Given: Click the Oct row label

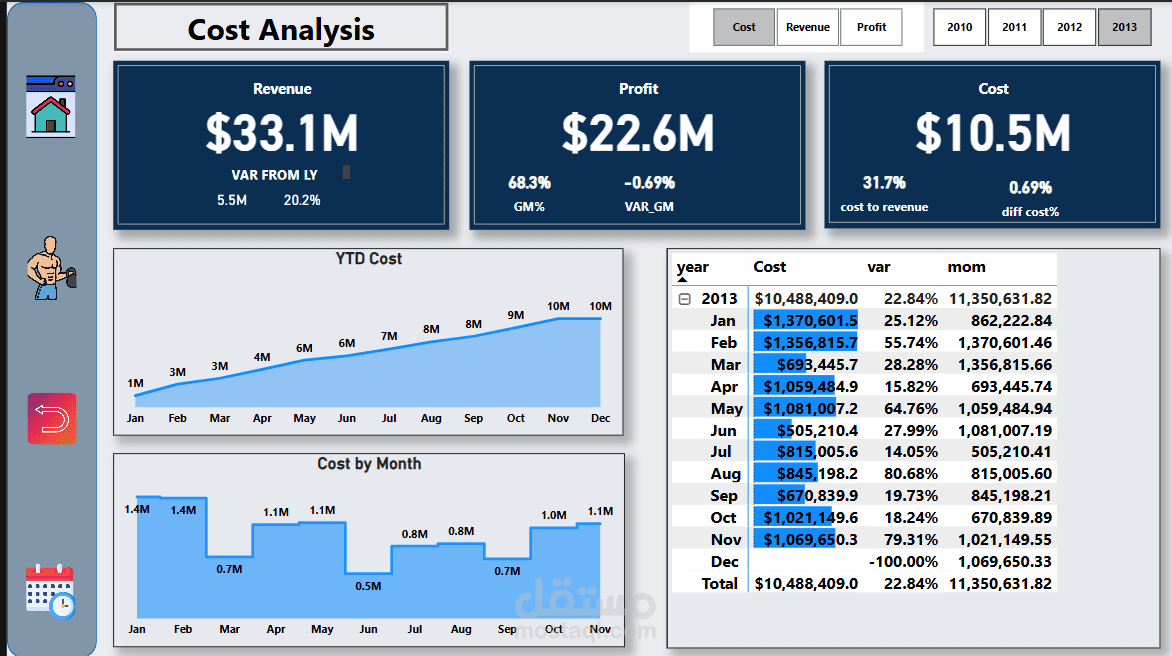Looking at the screenshot, I should [x=724, y=517].
